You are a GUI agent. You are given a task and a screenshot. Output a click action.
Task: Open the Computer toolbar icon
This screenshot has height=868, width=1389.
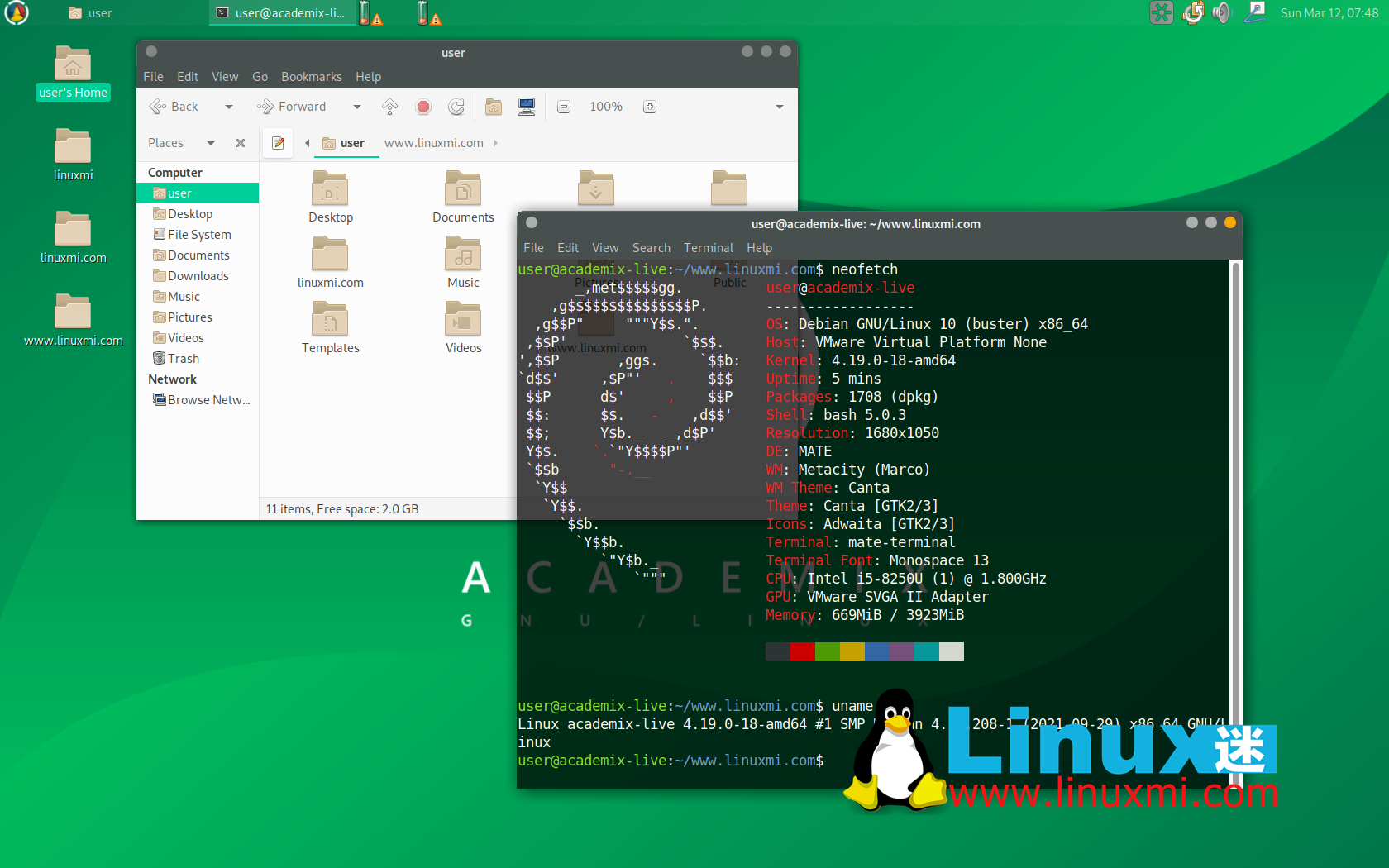click(527, 107)
